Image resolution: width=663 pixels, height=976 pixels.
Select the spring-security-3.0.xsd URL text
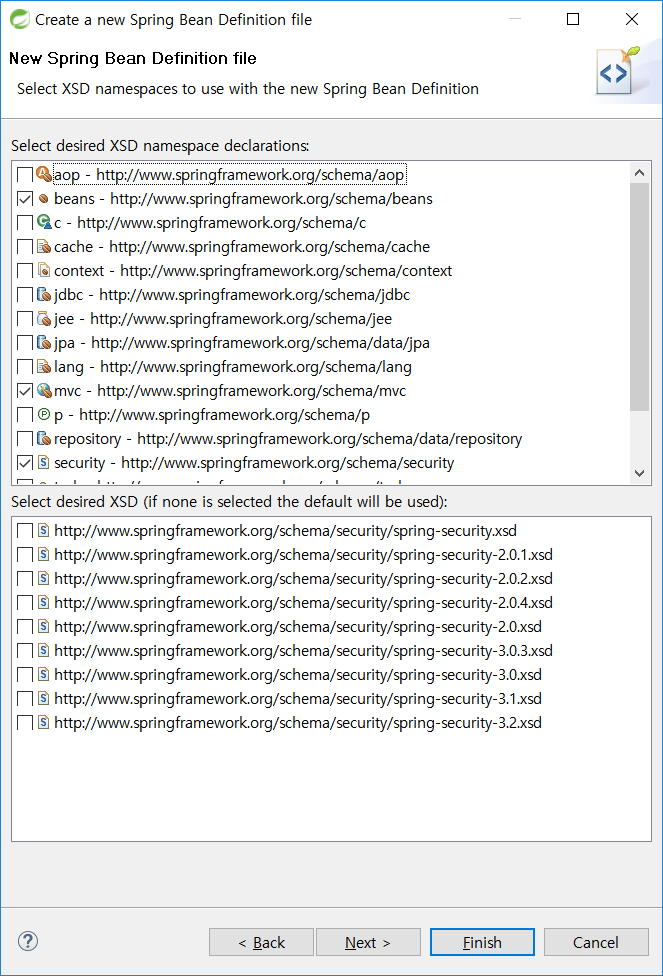click(x=298, y=675)
